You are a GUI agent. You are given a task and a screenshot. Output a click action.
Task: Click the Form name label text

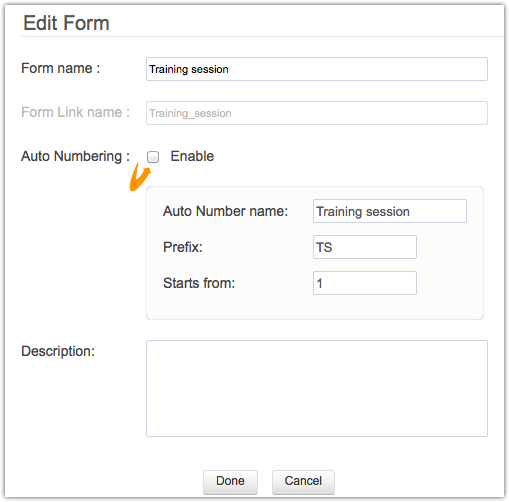pos(60,68)
